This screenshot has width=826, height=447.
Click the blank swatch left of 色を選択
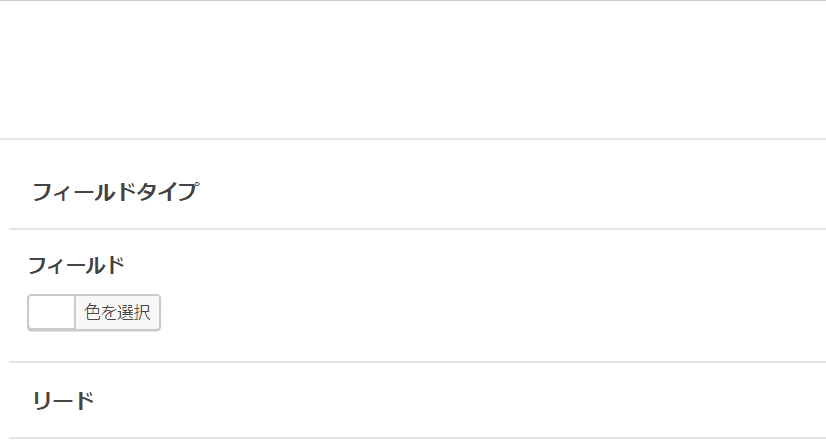51,313
